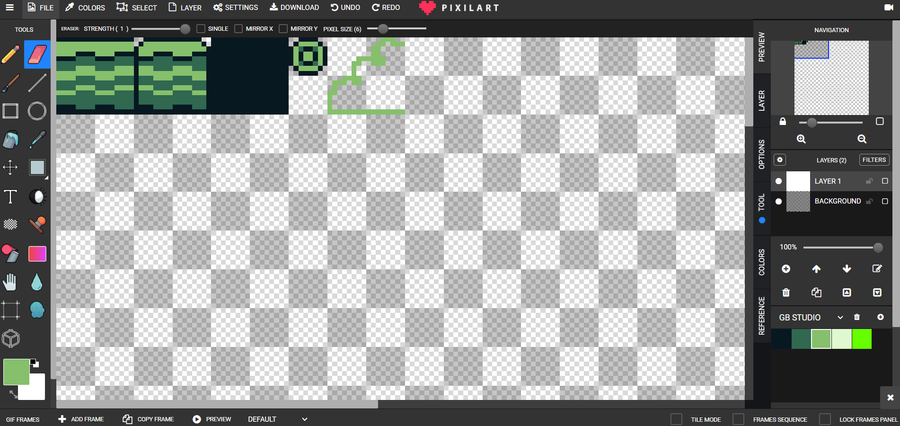Add a new layer with plus icon

[786, 269]
